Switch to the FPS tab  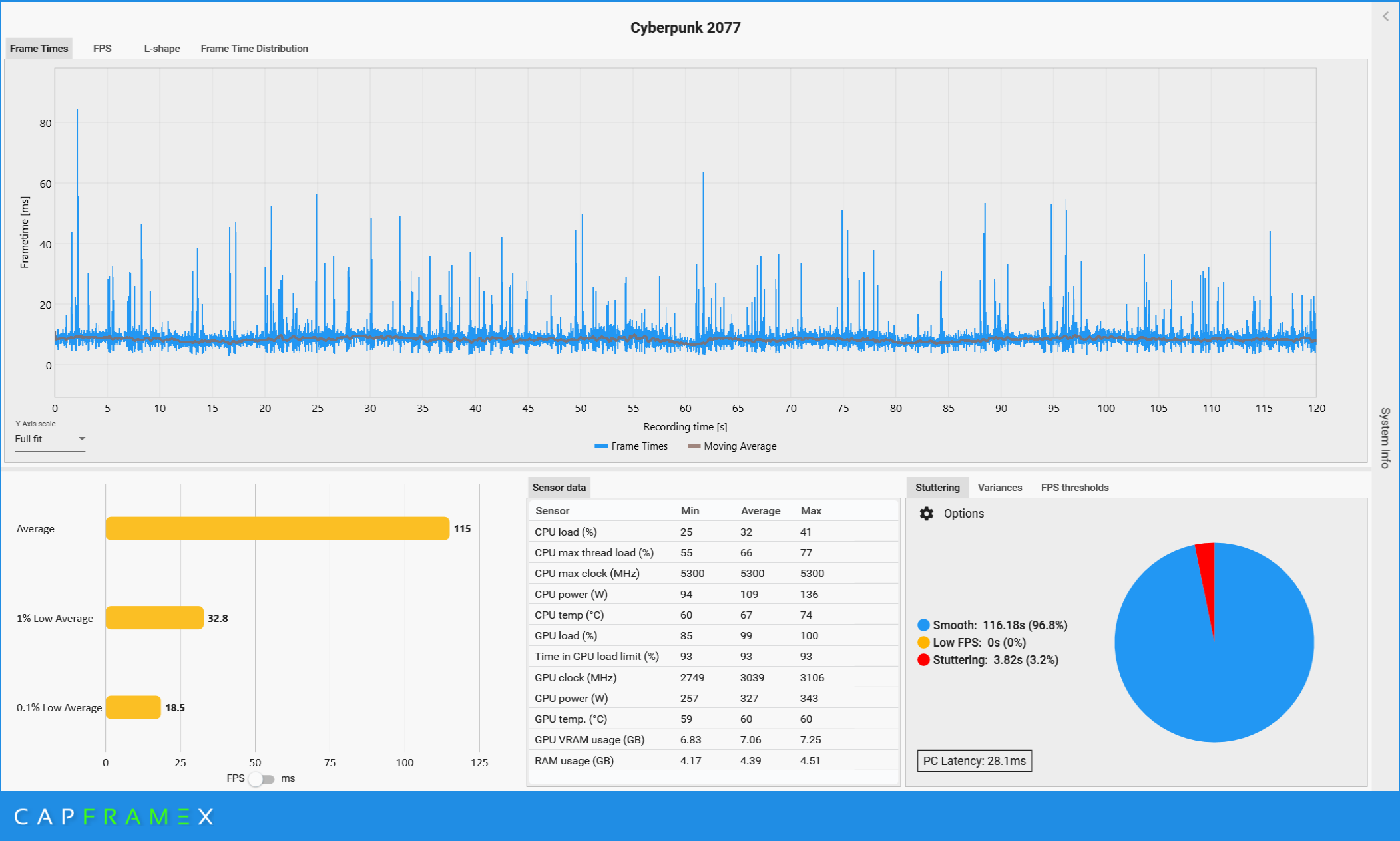(102, 49)
